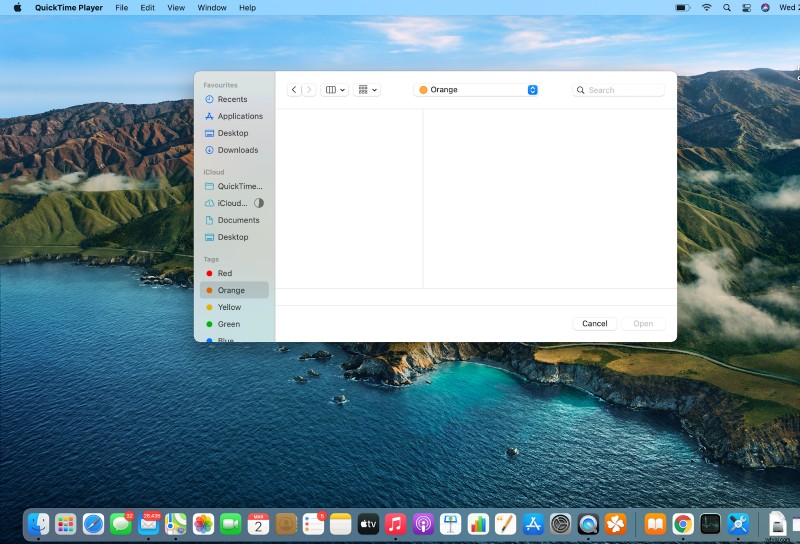Click QuickTime Player icon in the Dock

point(588,524)
